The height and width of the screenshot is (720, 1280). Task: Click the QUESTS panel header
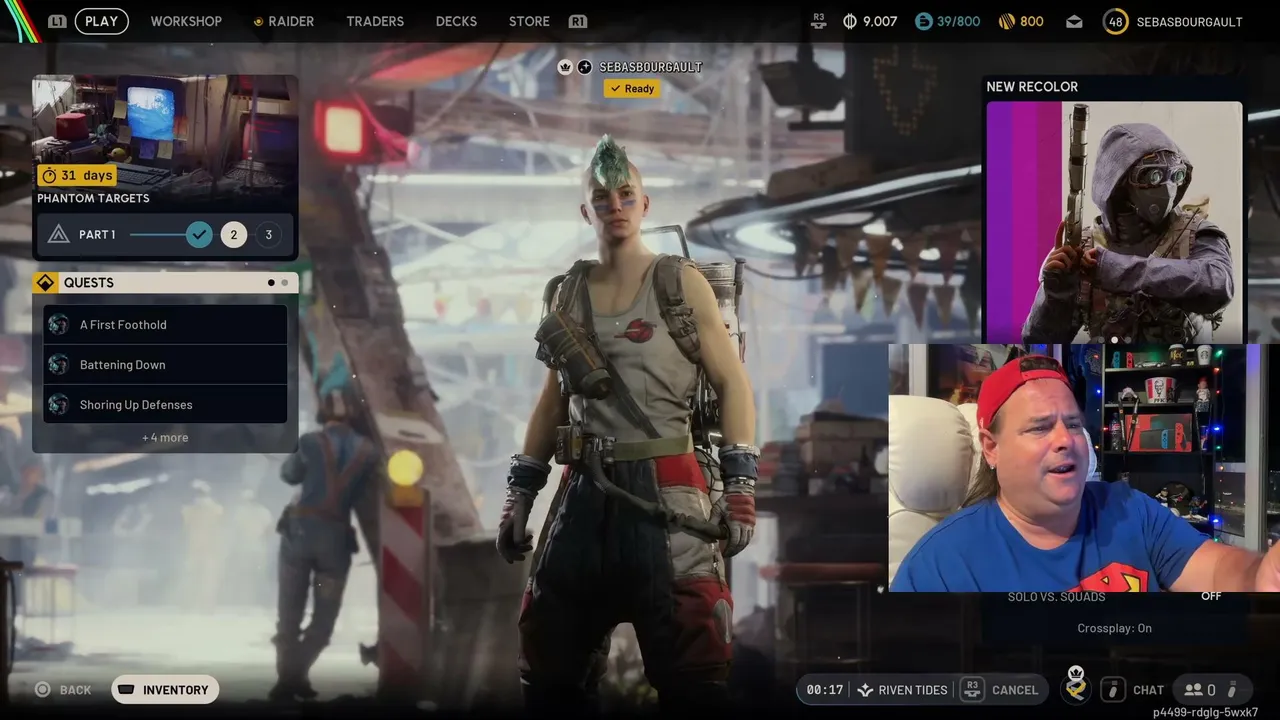point(165,283)
